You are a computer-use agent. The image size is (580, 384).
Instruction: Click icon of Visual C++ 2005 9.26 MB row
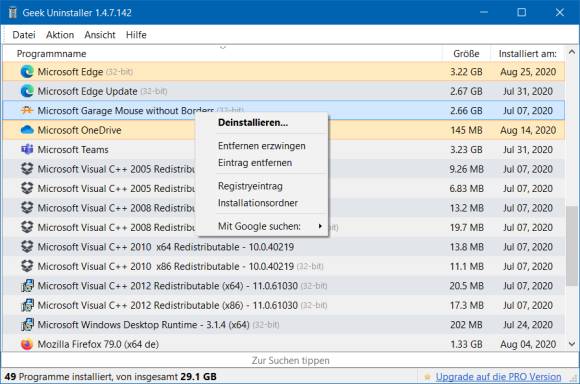click(27, 169)
